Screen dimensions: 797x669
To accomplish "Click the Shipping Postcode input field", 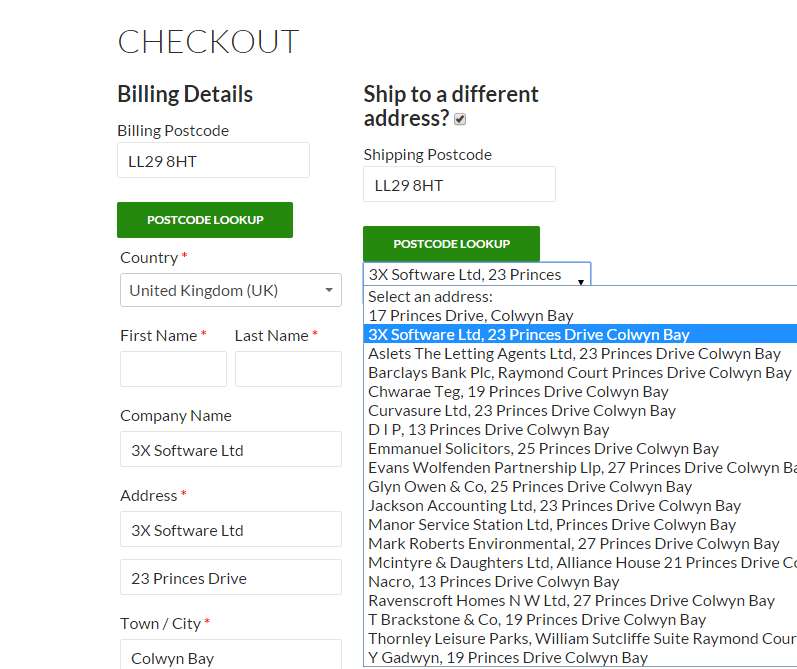I will (459, 184).
